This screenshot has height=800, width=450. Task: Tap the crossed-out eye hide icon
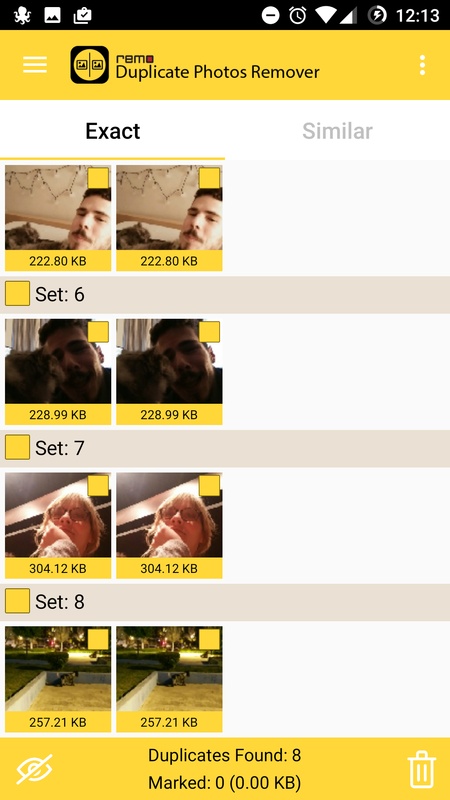pyautogui.click(x=34, y=769)
